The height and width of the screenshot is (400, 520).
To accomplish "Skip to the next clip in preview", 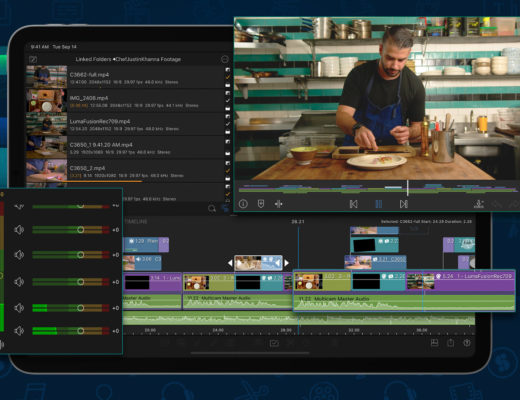I will [x=404, y=204].
